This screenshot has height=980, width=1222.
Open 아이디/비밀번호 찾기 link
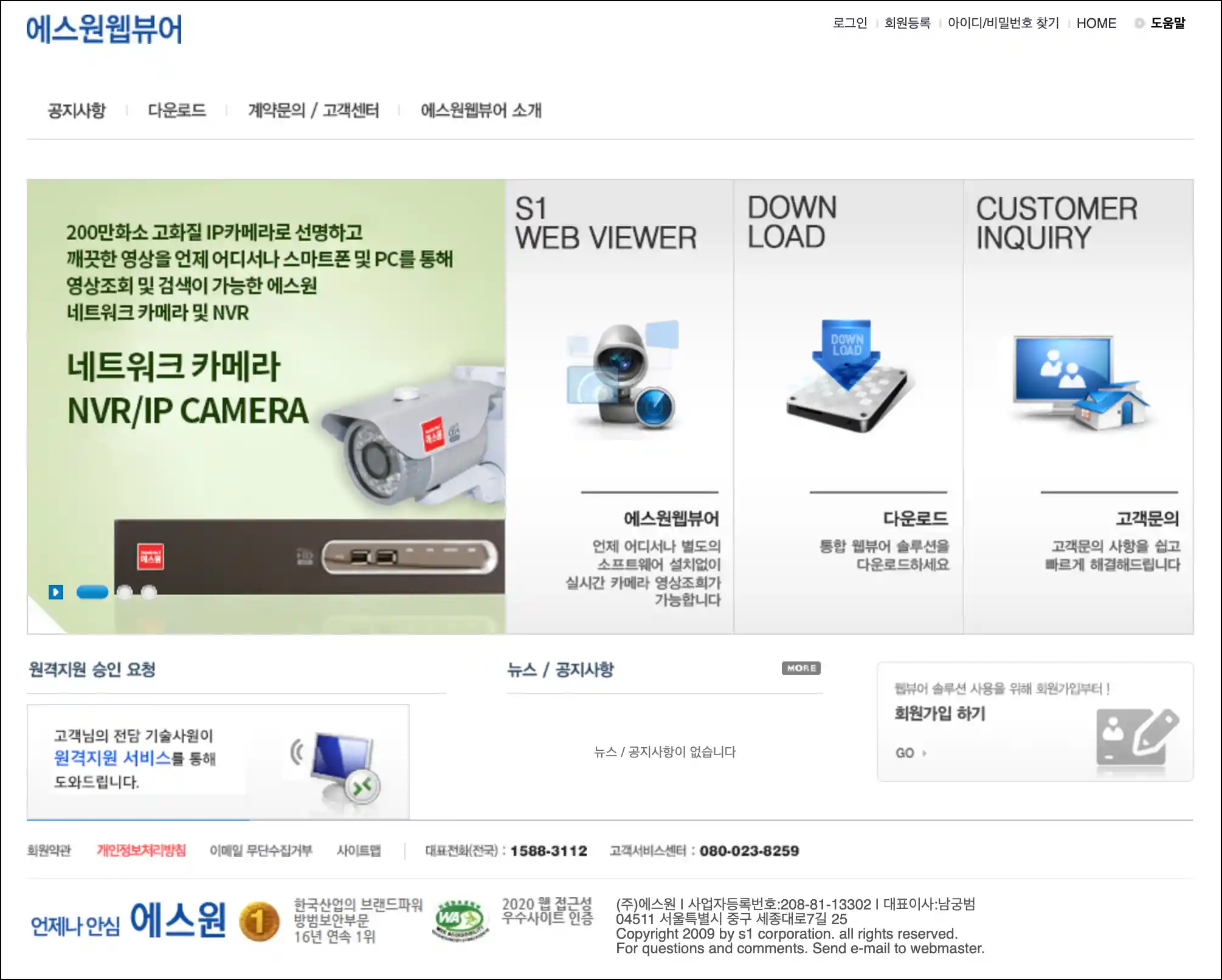(1003, 23)
